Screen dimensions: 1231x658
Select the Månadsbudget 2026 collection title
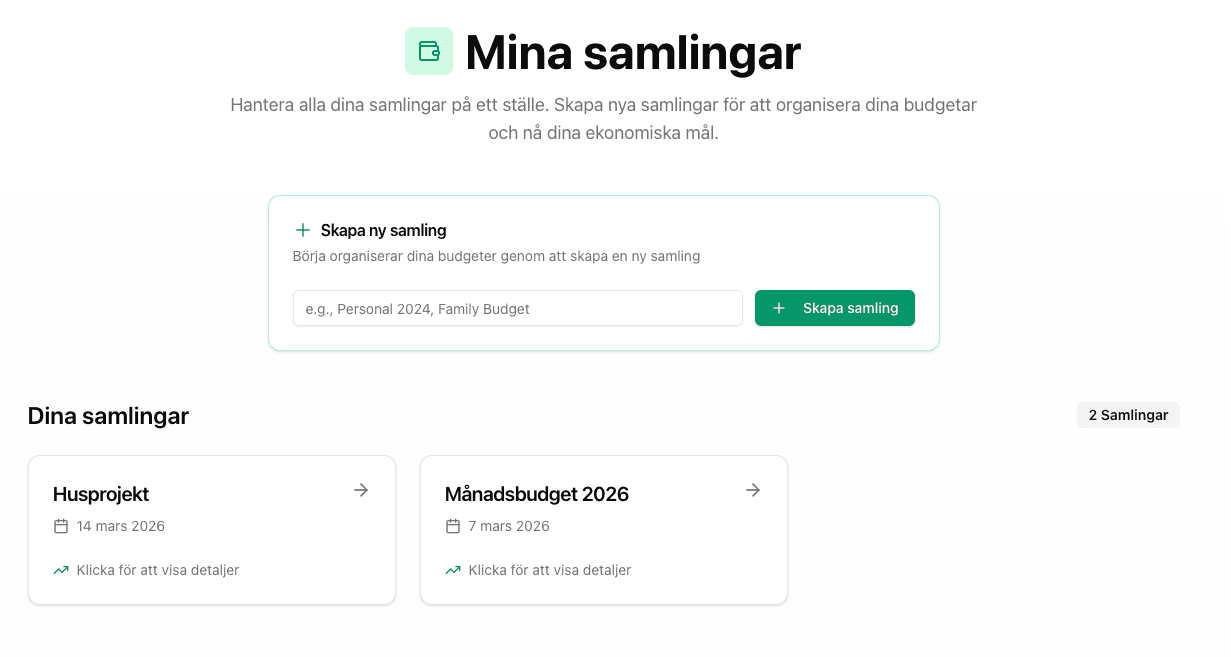537,493
